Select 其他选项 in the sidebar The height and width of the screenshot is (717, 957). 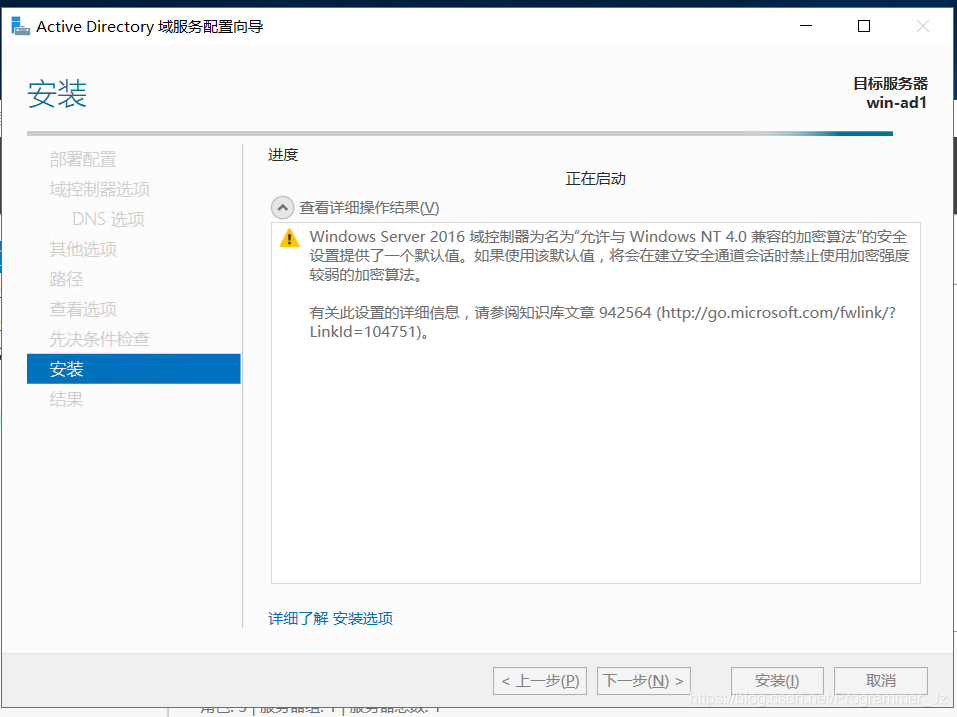click(83, 249)
